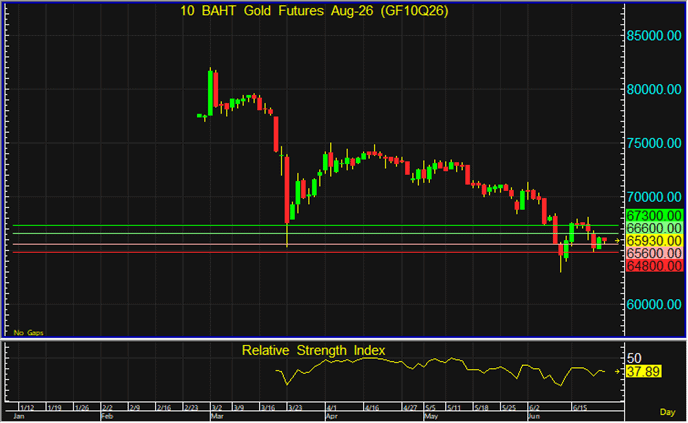Select the 5/11 date label
This screenshot has width=688, height=423.
(x=454, y=408)
